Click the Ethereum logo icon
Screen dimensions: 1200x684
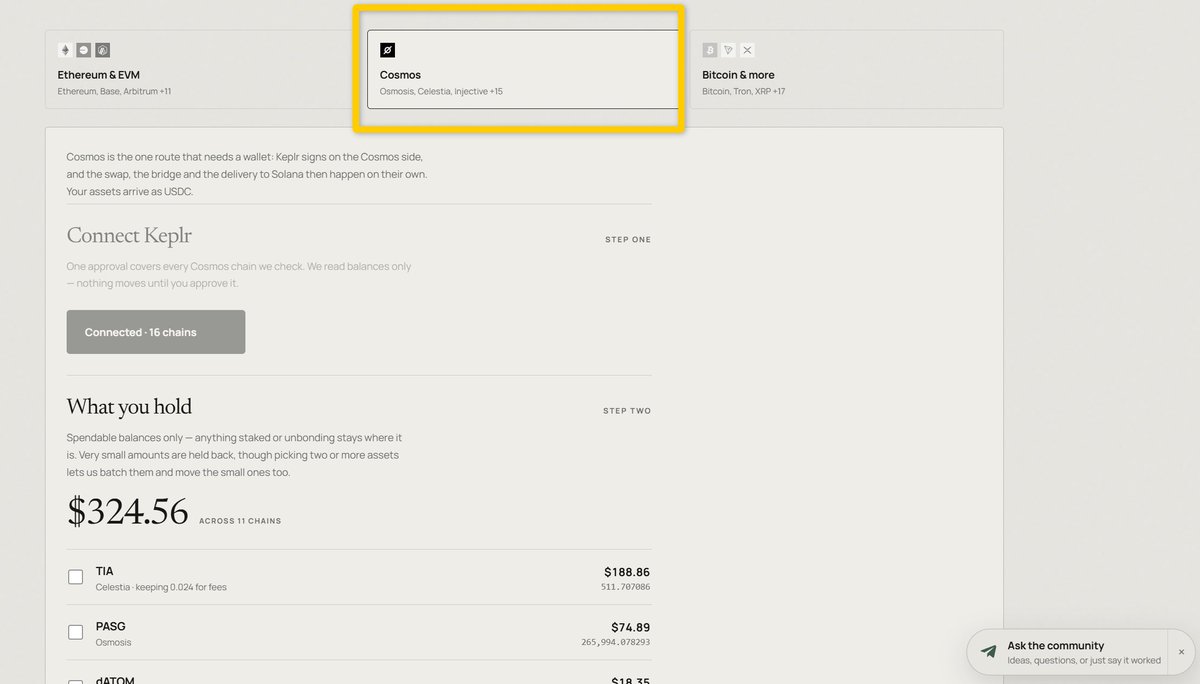pos(65,50)
